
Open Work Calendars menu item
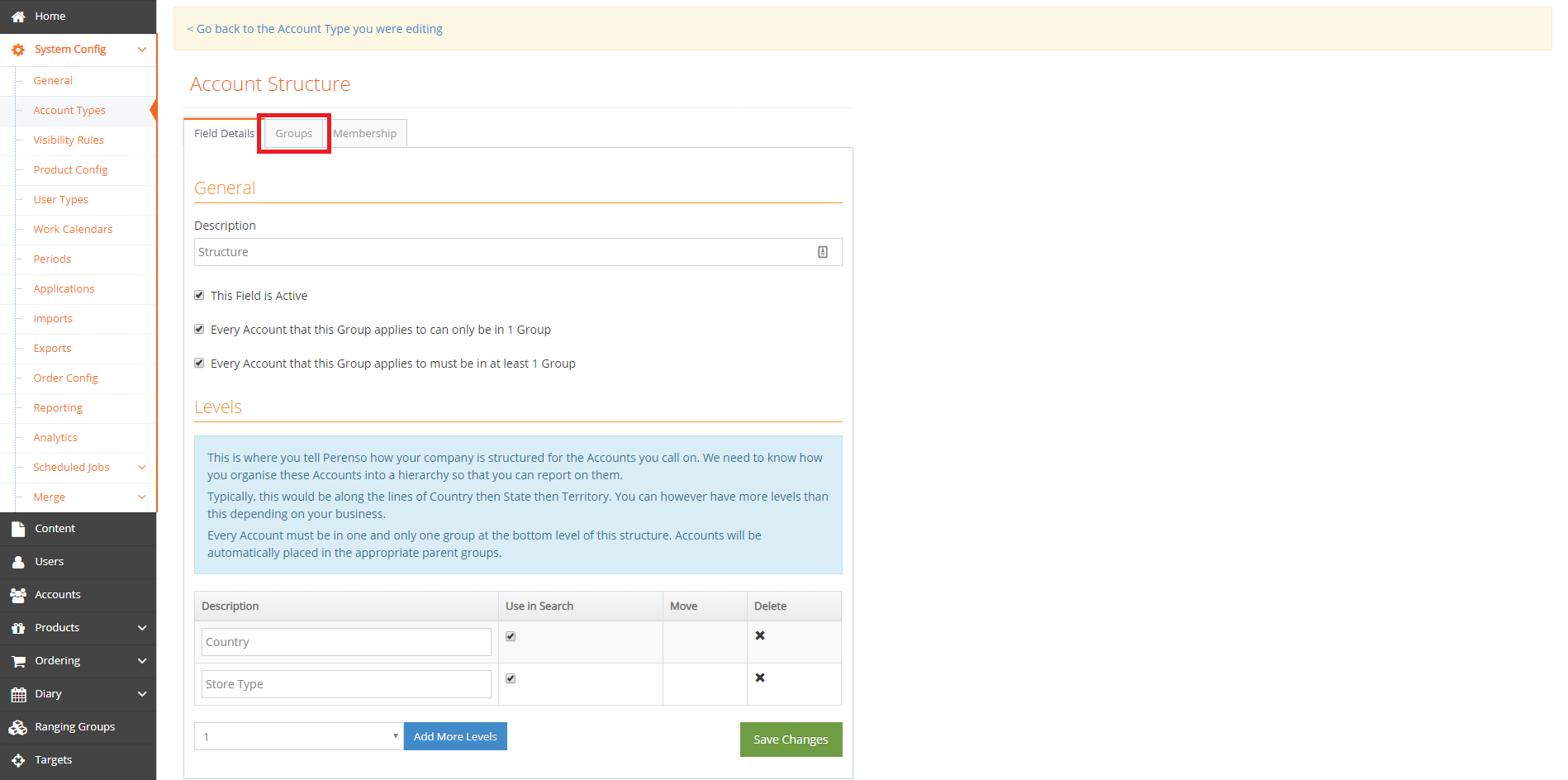click(x=73, y=229)
